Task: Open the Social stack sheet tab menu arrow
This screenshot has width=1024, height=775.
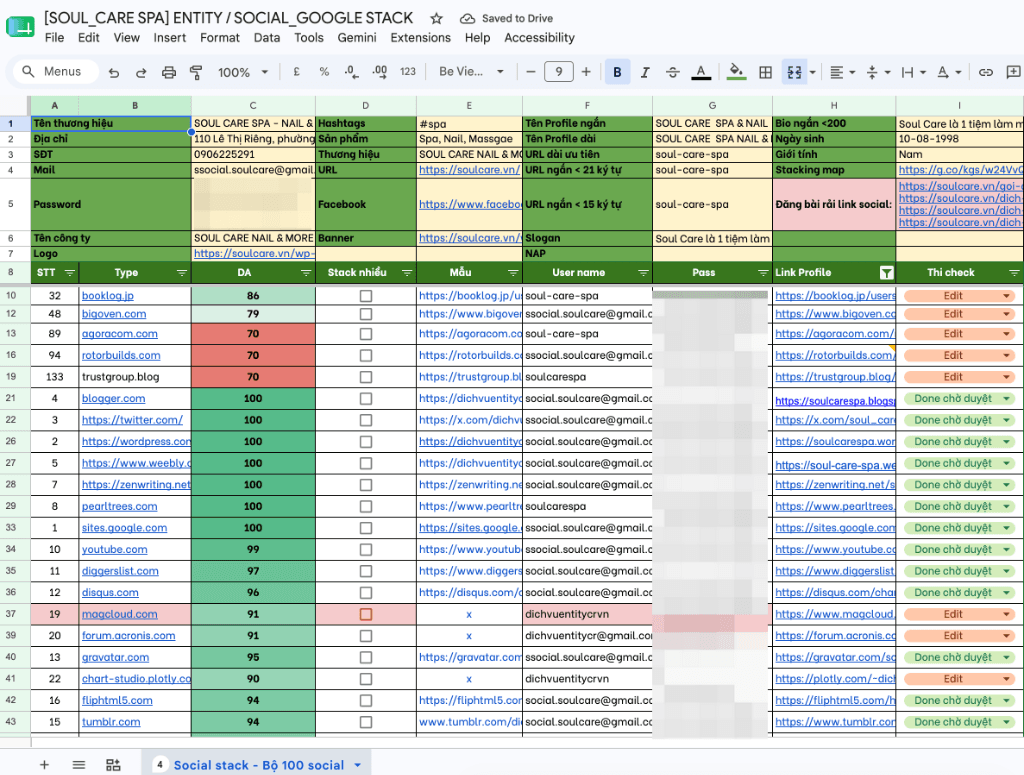Action: point(358,765)
